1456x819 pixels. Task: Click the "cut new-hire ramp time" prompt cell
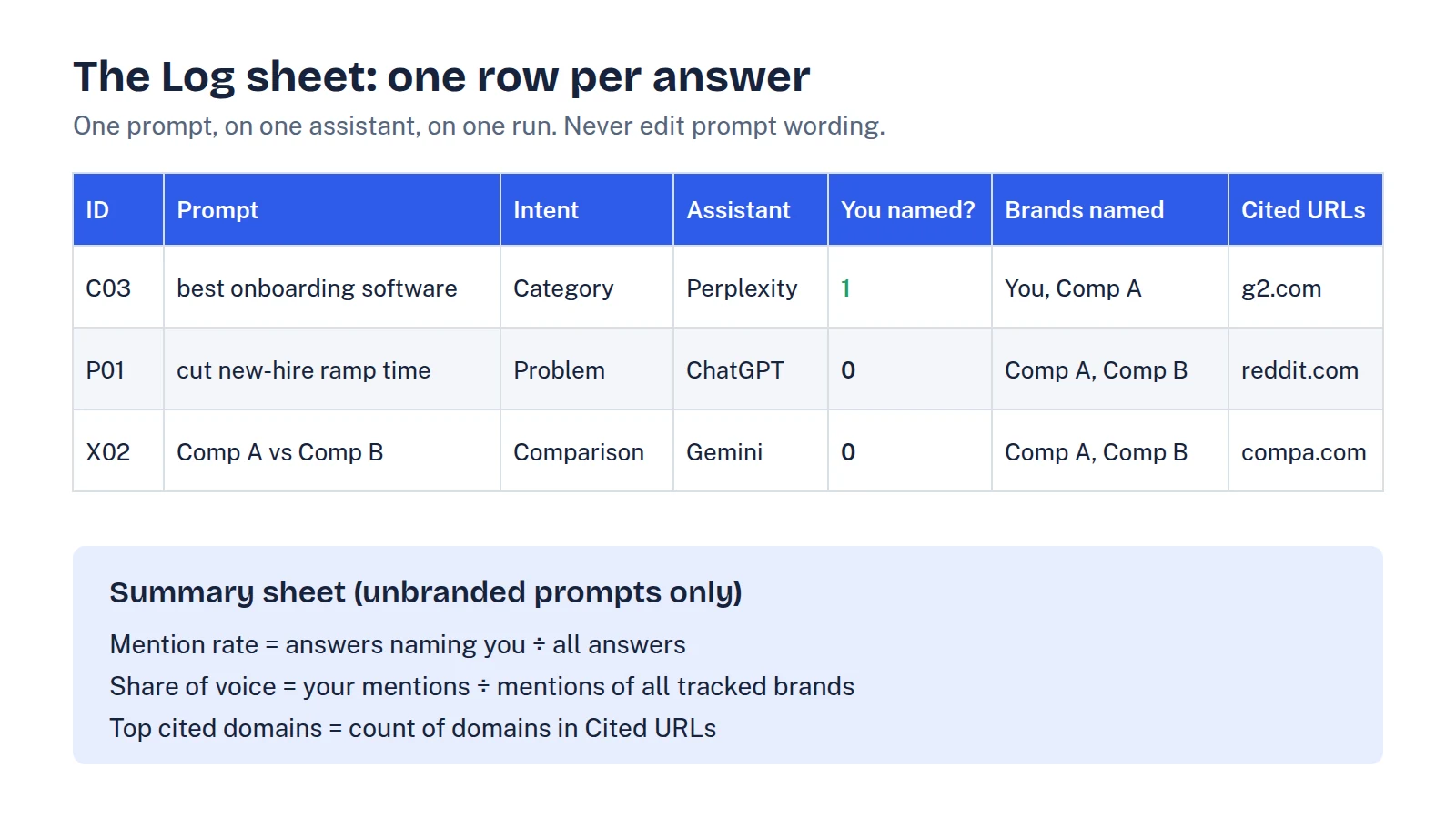coord(332,369)
